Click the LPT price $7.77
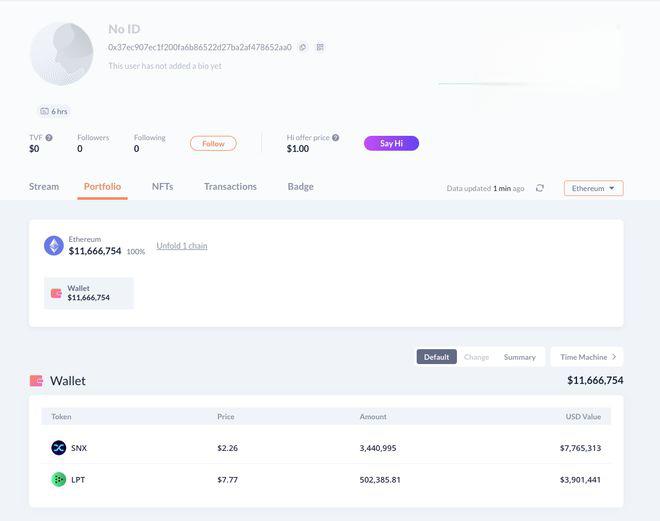 (x=227, y=480)
